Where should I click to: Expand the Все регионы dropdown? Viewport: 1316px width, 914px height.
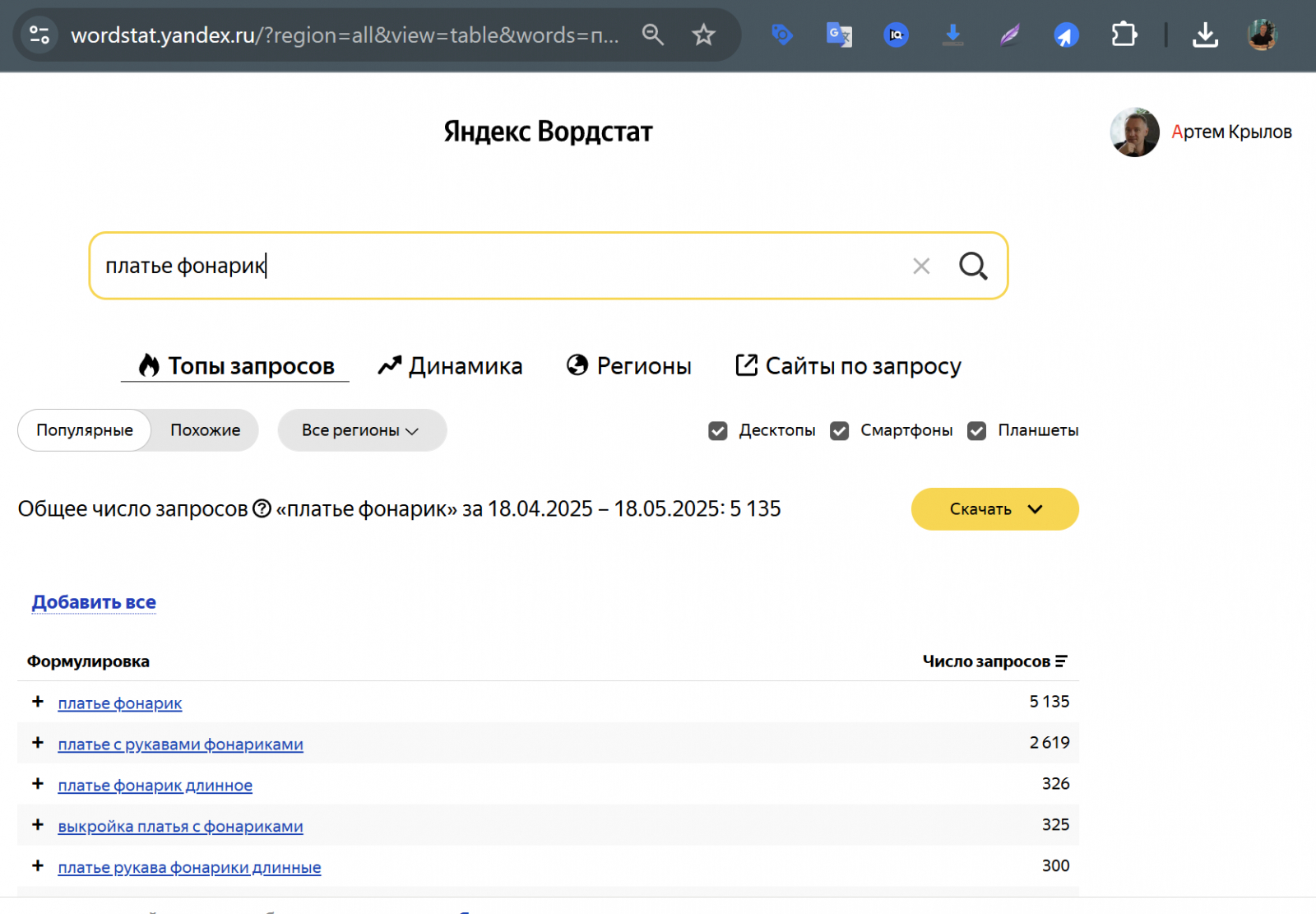(x=361, y=430)
